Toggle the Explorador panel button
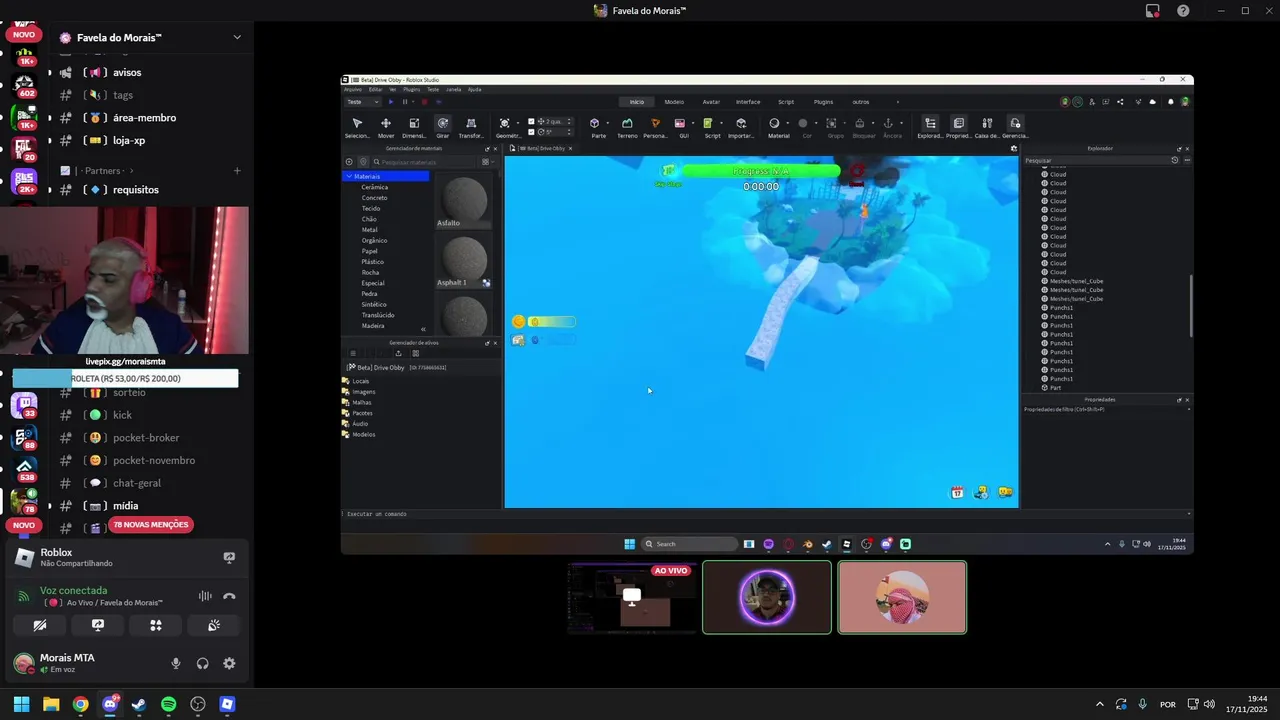 coord(930,127)
